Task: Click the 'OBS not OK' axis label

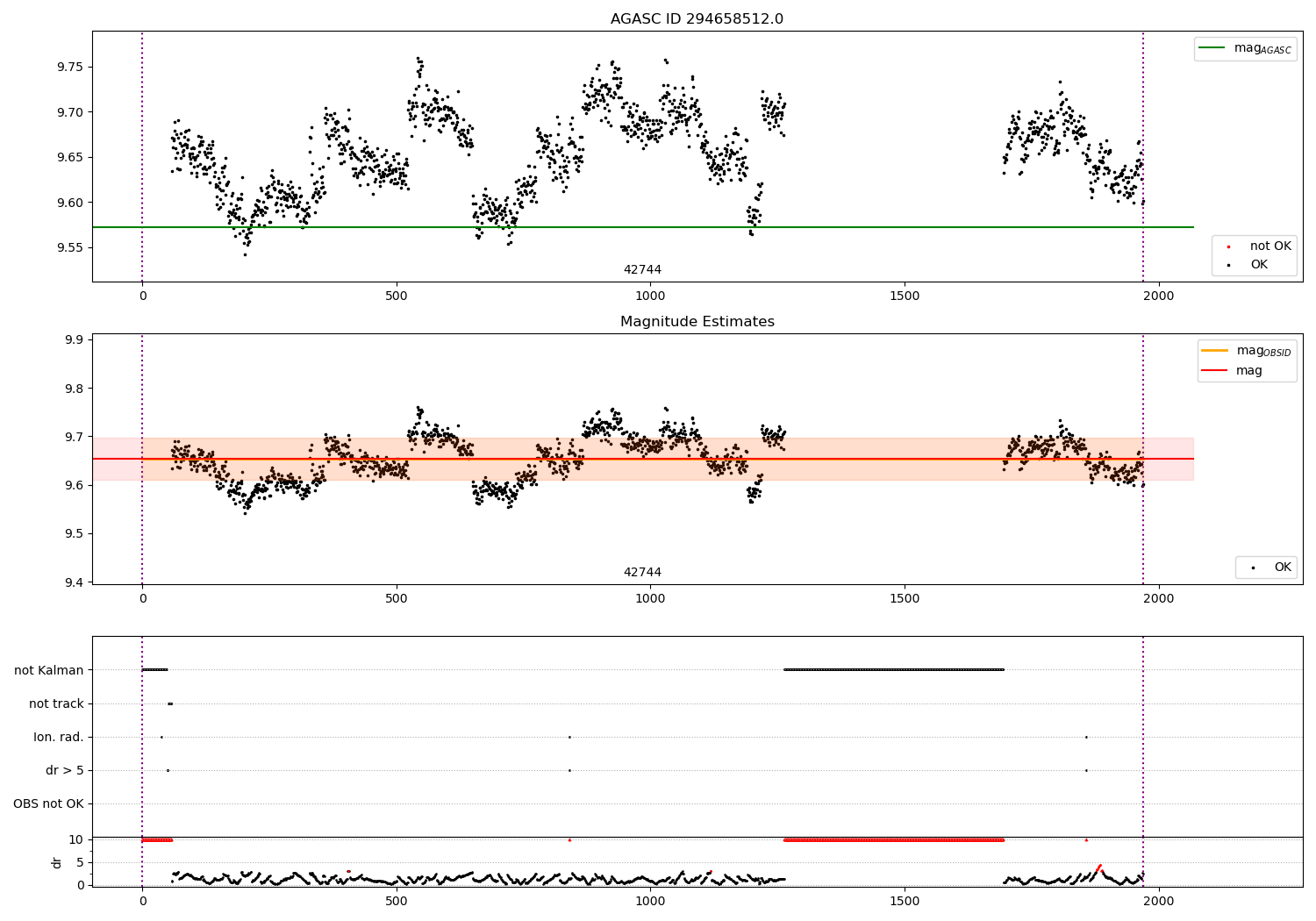Action: 49,803
